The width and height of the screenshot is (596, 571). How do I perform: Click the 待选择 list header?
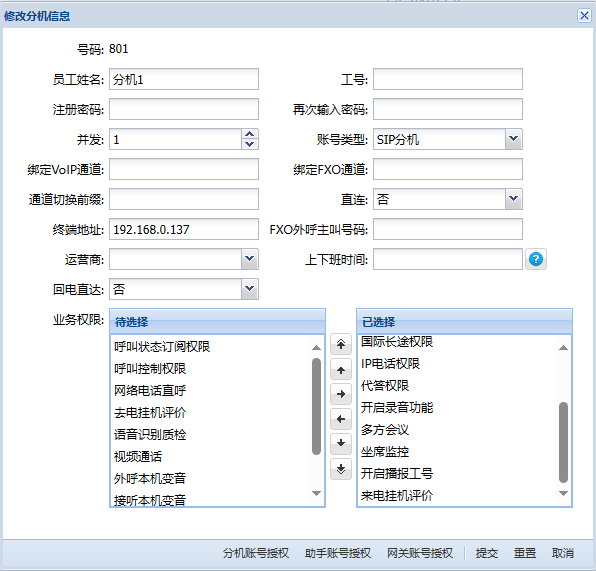[x=217, y=322]
